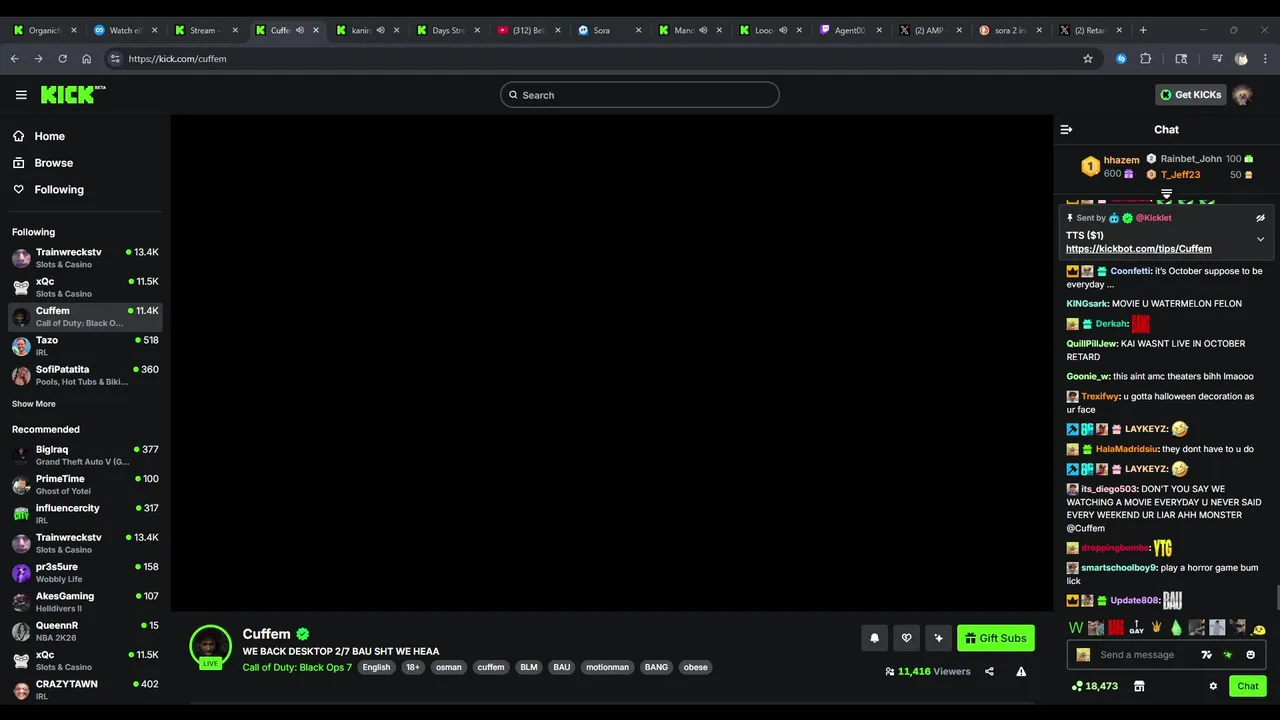Open browser extensions puzzle icon
Image resolution: width=1280 pixels, height=720 pixels.
[x=1145, y=59]
